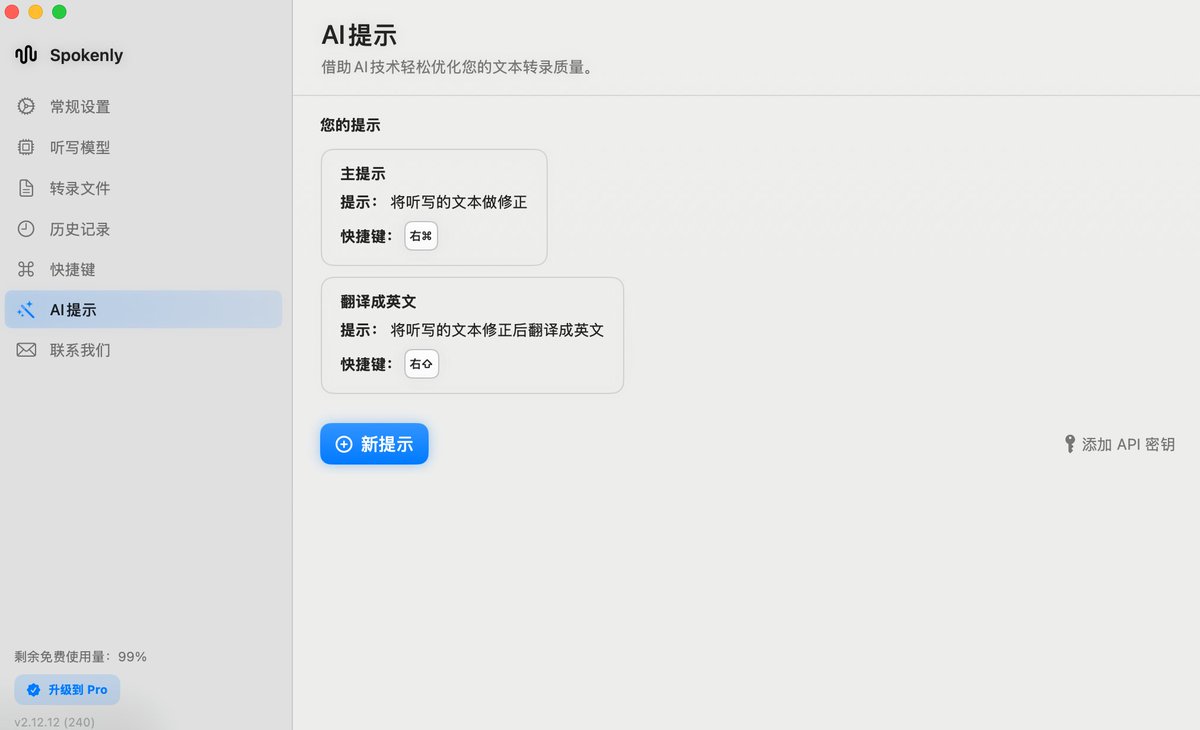Click the magic wand icon beside AI提示
The height and width of the screenshot is (730, 1200).
(26, 310)
